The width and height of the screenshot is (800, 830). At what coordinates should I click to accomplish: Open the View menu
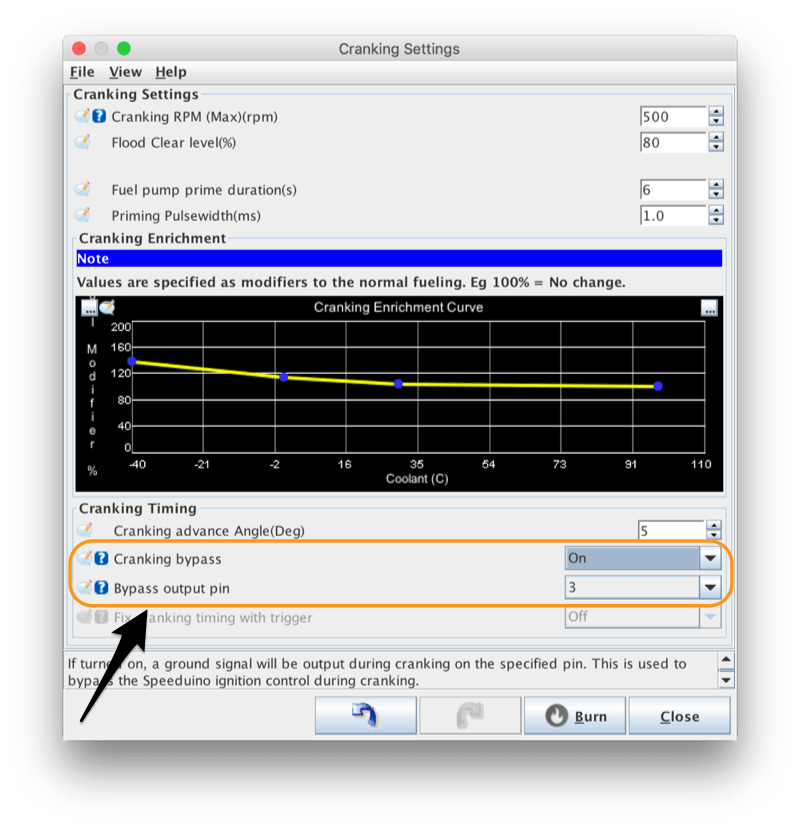[x=125, y=72]
